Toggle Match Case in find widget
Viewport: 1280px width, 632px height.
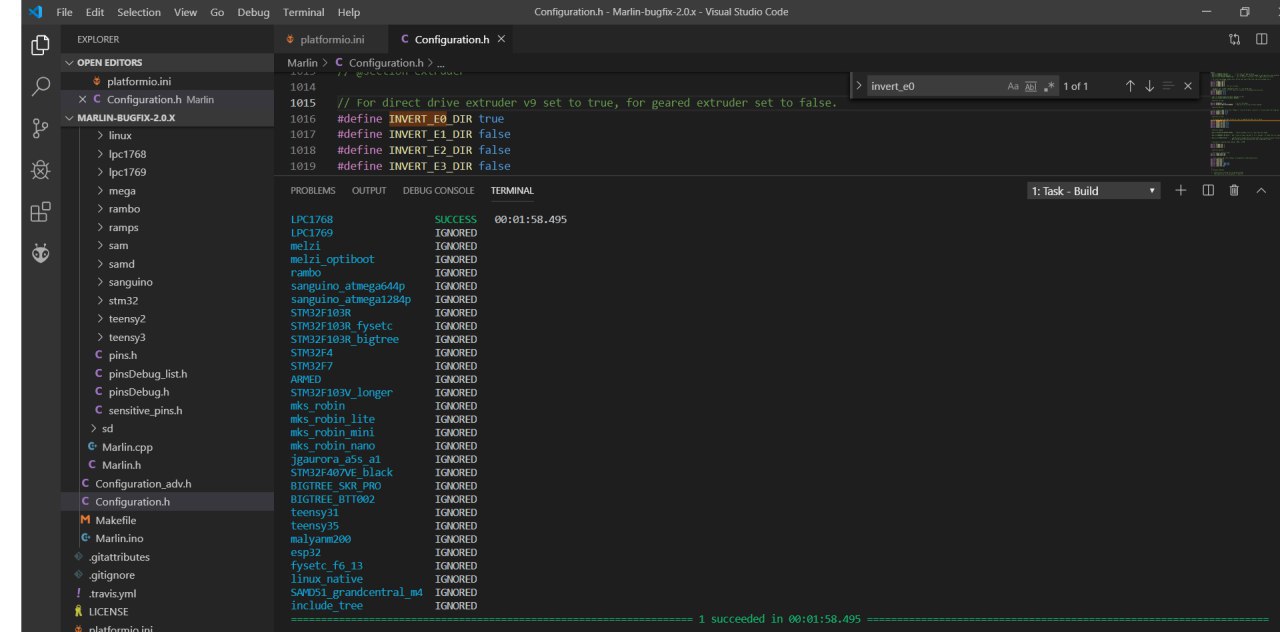(x=1013, y=86)
